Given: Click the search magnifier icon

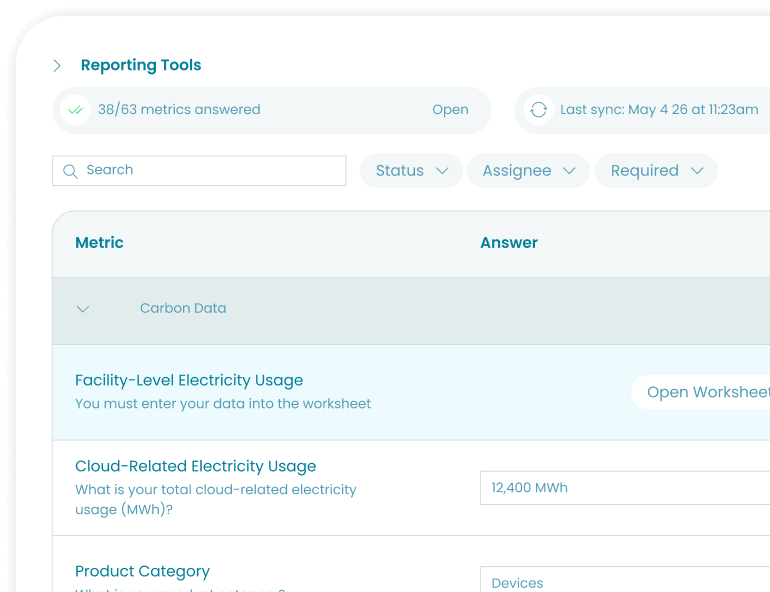Looking at the screenshot, I should [x=70, y=171].
